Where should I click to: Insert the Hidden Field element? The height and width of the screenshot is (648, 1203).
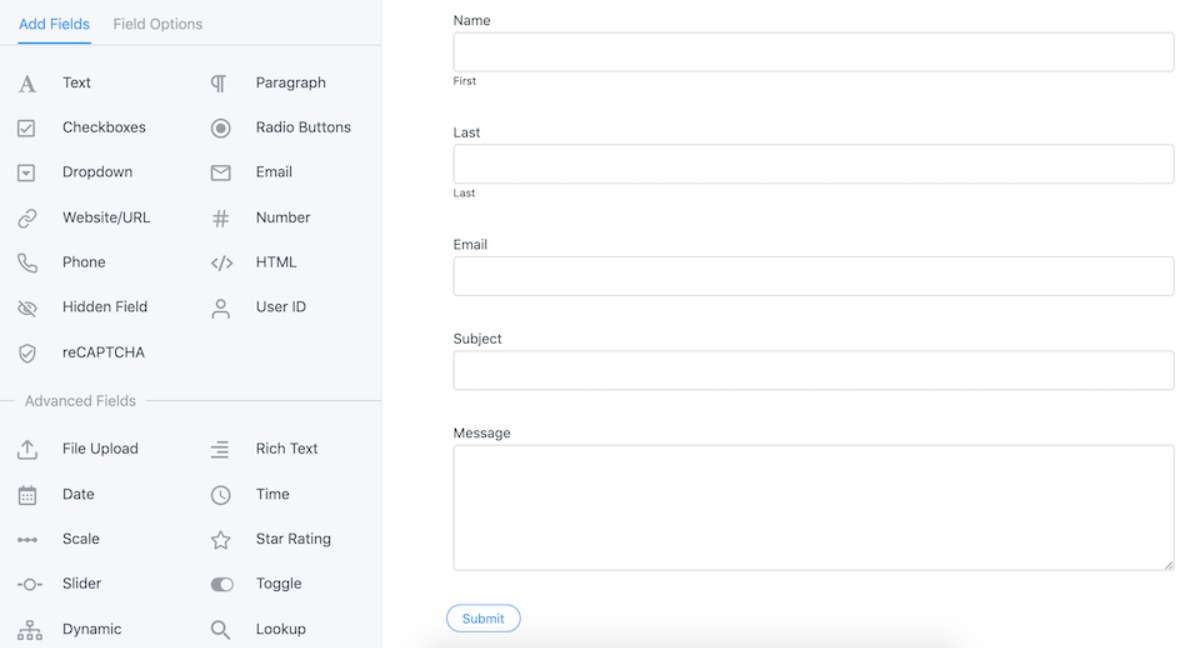pyautogui.click(x=104, y=307)
